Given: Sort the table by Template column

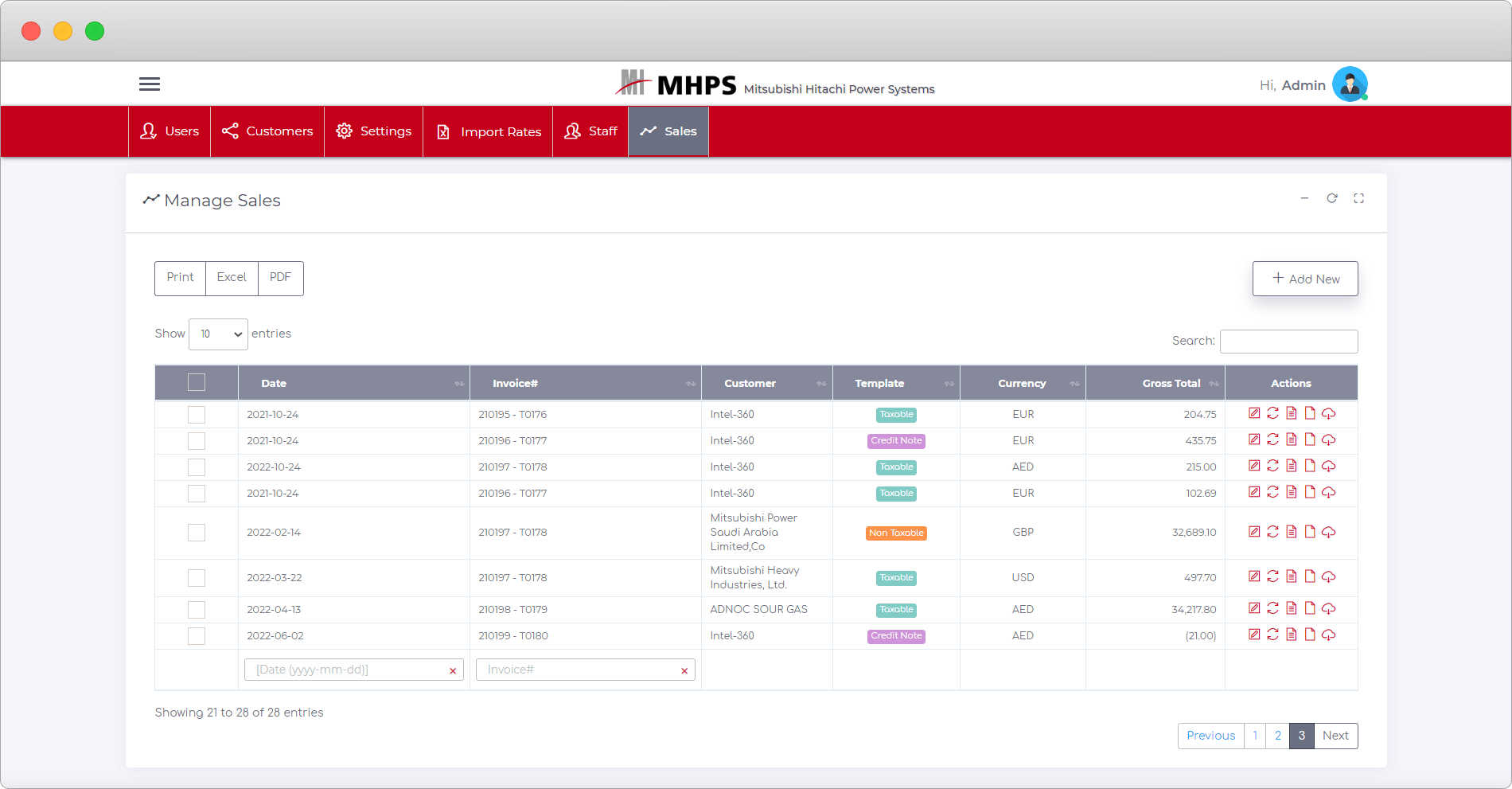Looking at the screenshot, I should [896, 383].
